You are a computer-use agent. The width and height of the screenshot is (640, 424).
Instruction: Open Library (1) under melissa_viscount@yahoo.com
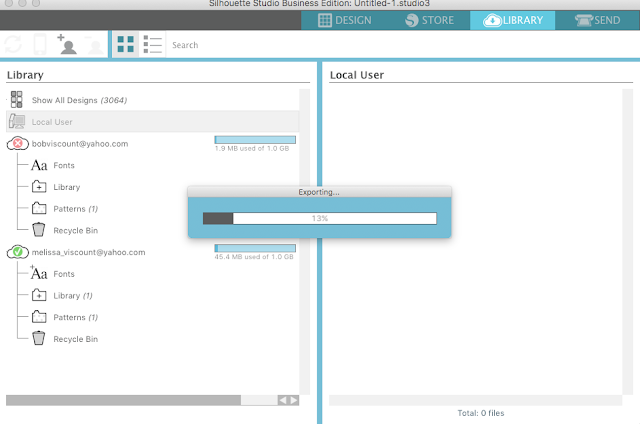pyautogui.click(x=73, y=295)
